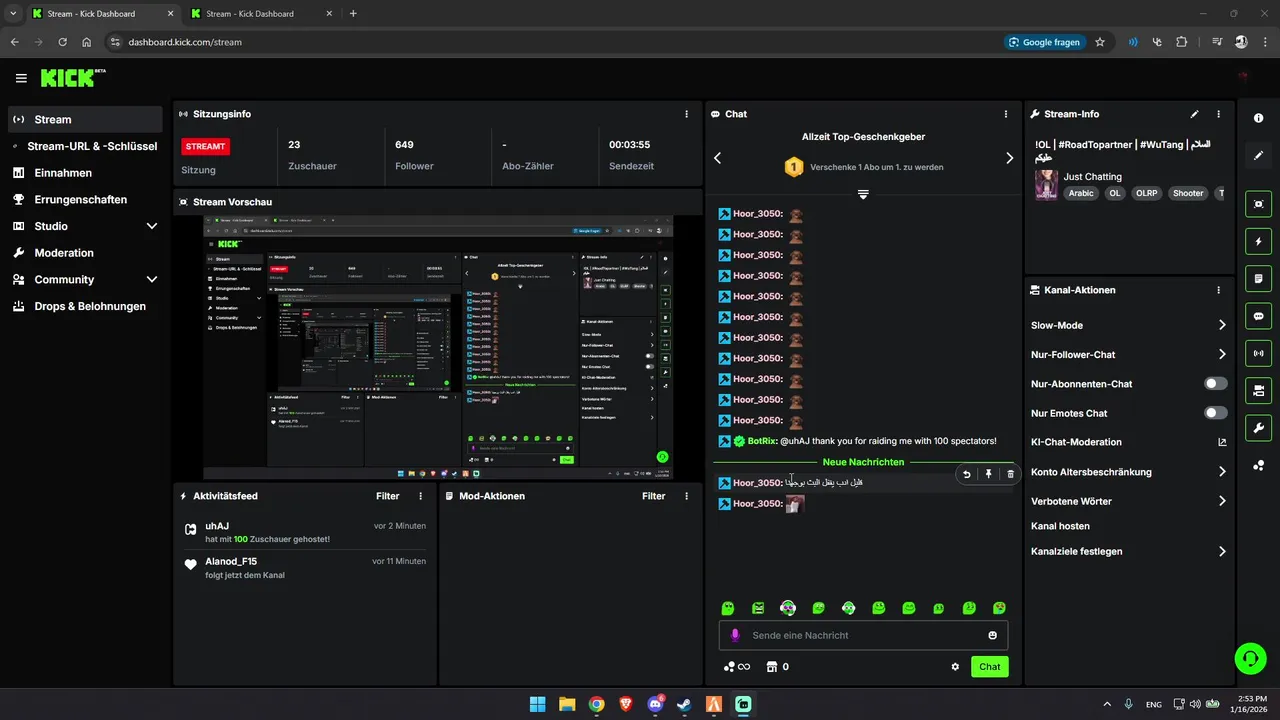This screenshot has width=1280, height=720.
Task: Click the info icon in right rail
Action: click(x=1258, y=118)
